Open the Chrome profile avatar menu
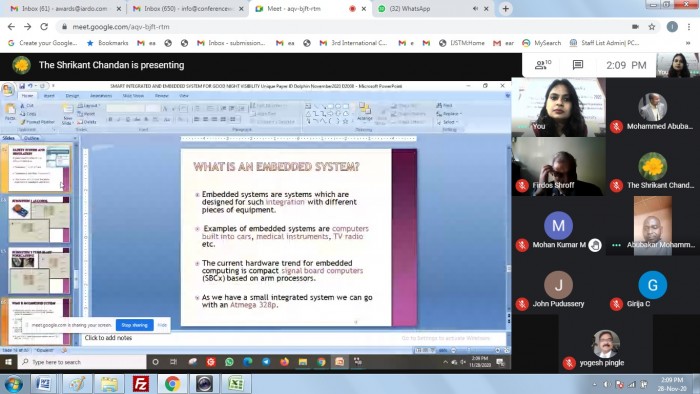The width and height of the screenshot is (700, 394). click(672, 27)
